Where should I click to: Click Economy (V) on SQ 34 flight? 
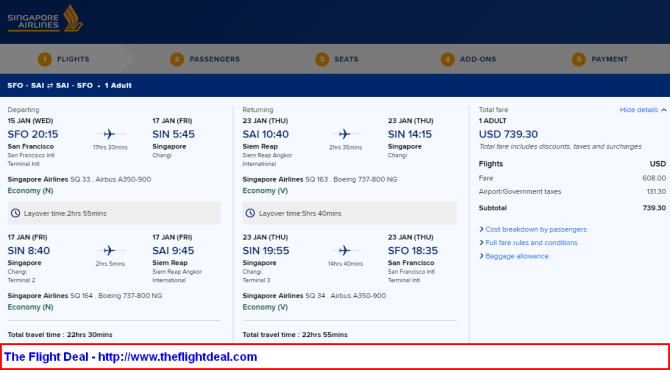265,307
